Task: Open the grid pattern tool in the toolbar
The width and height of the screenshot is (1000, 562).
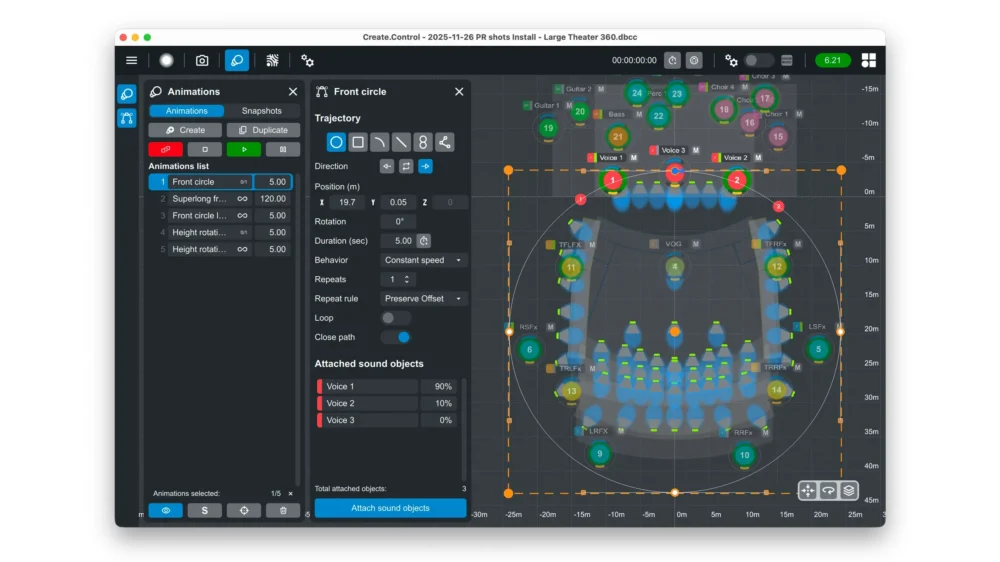Action: point(272,61)
